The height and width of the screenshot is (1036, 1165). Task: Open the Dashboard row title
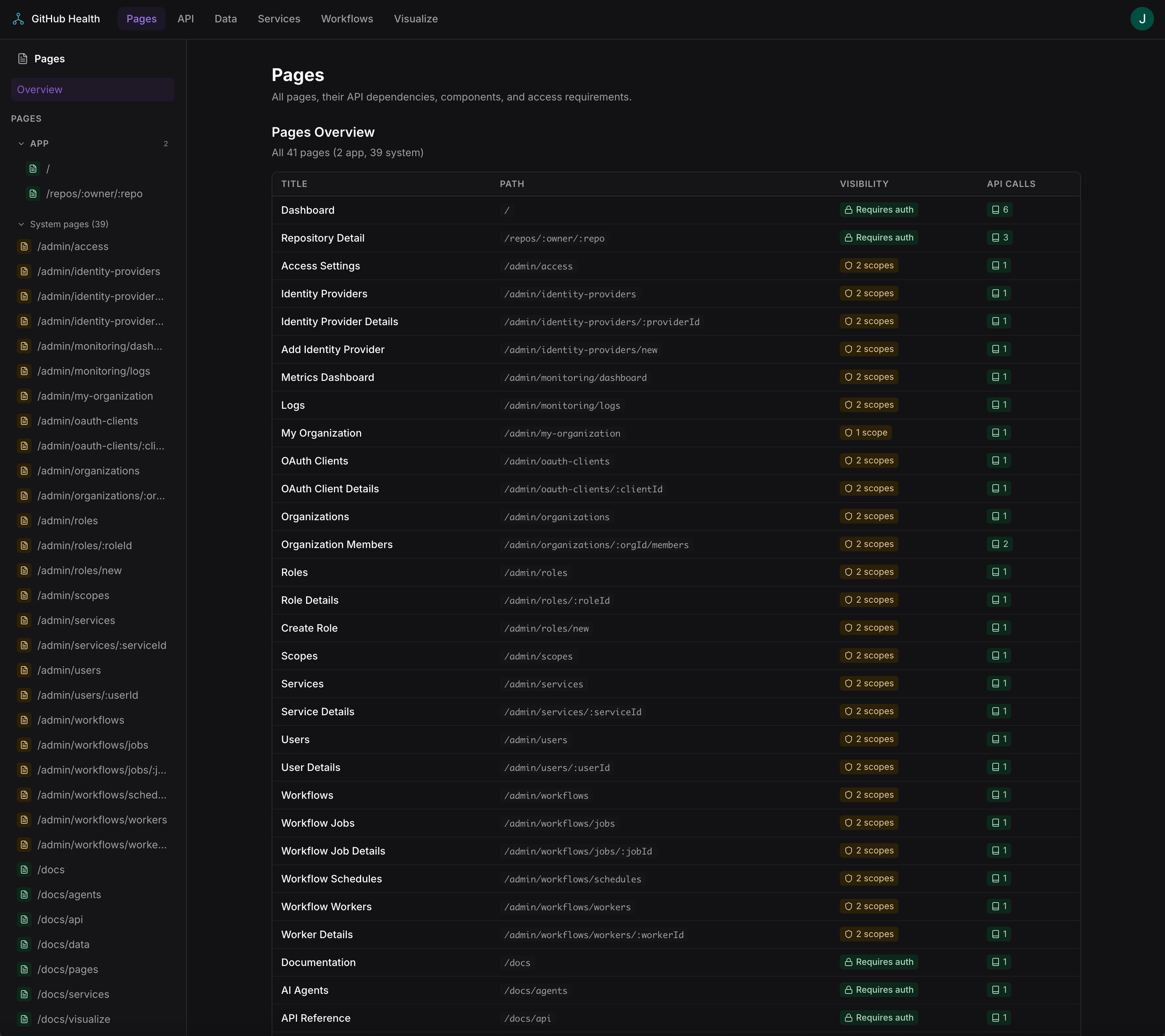(308, 210)
